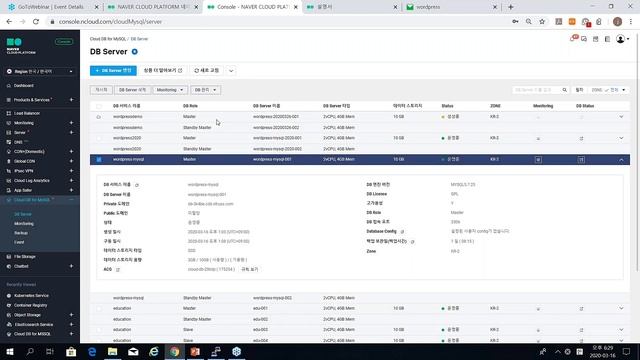Click the DB Server 이름 column header

click(x=266, y=106)
